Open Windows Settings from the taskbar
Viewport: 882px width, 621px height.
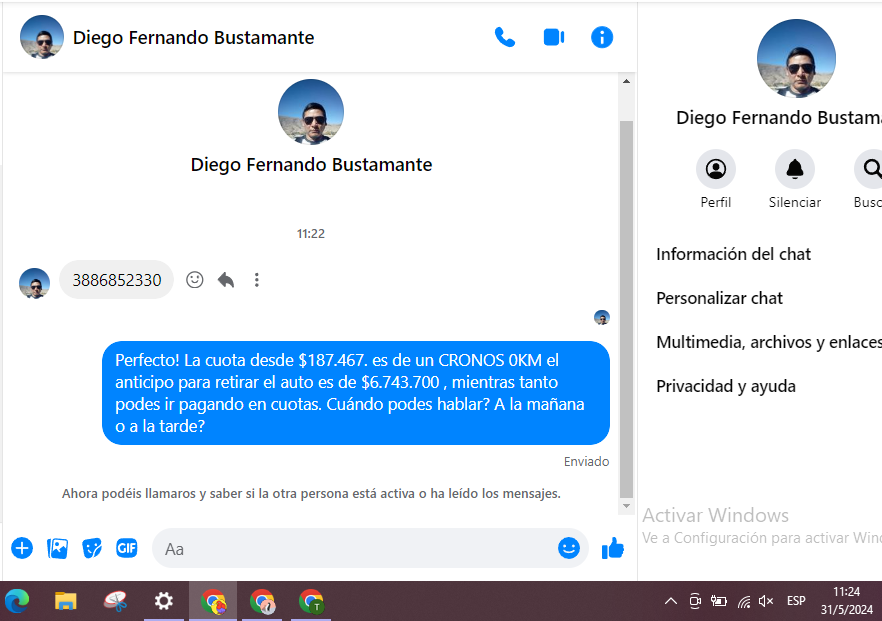pos(164,601)
